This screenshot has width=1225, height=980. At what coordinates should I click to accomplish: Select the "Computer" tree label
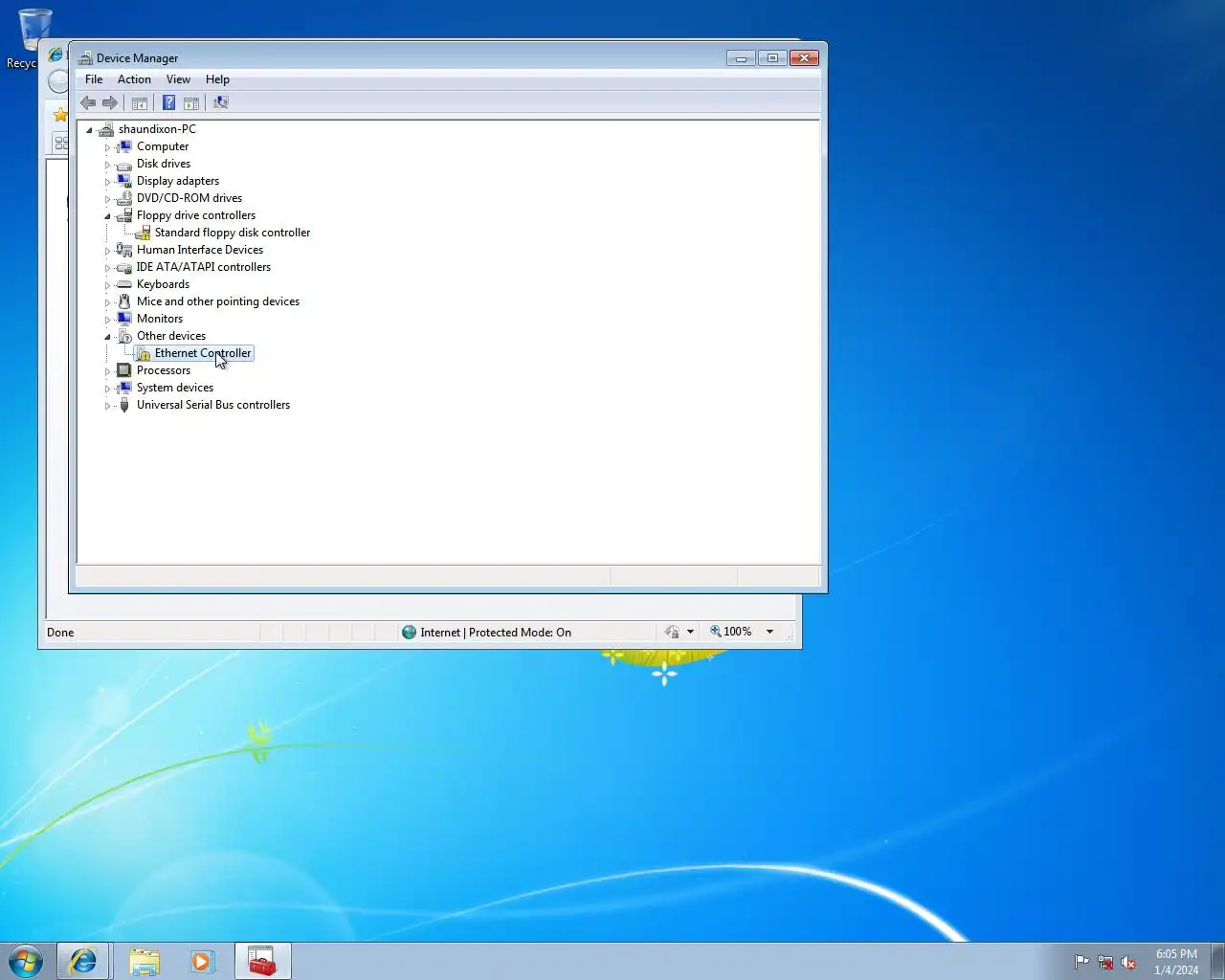(163, 146)
